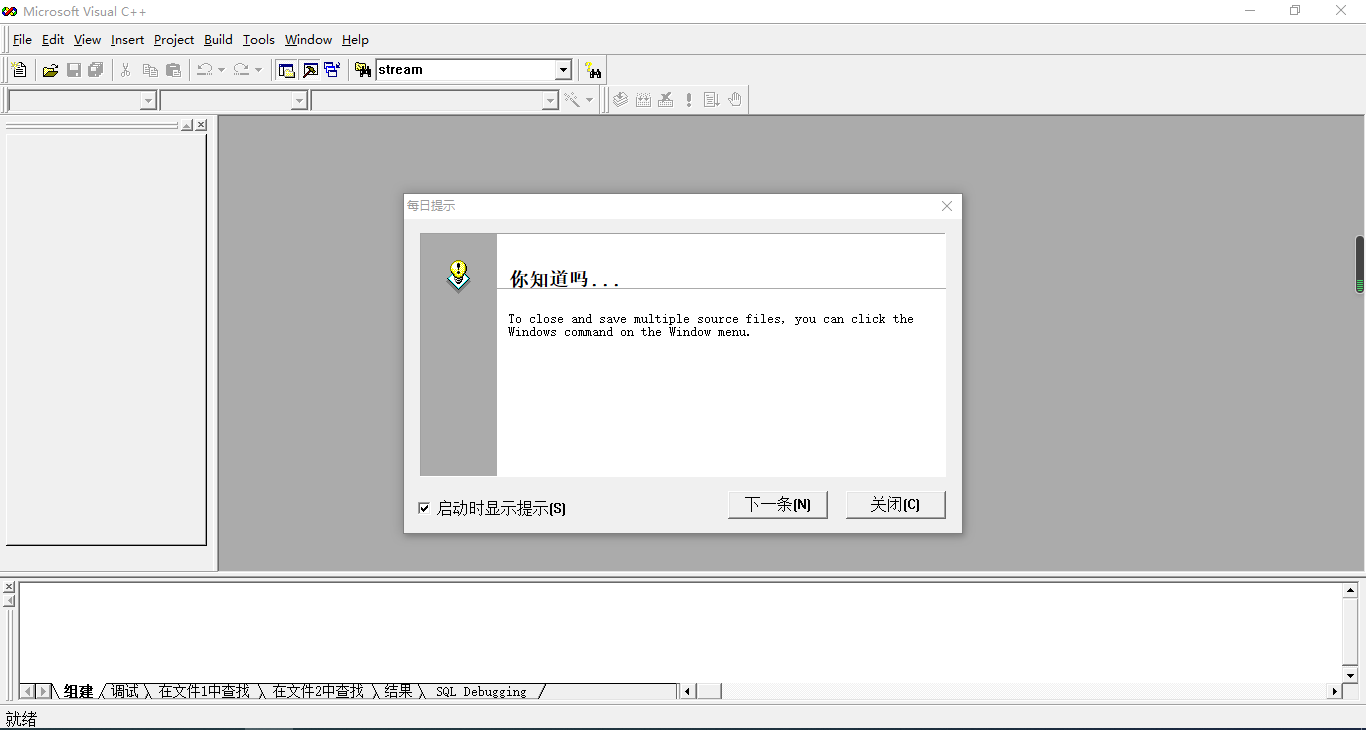Screen dimensions: 1366x730
Task: Open the WizardBar filter dropdown
Action: point(299,100)
